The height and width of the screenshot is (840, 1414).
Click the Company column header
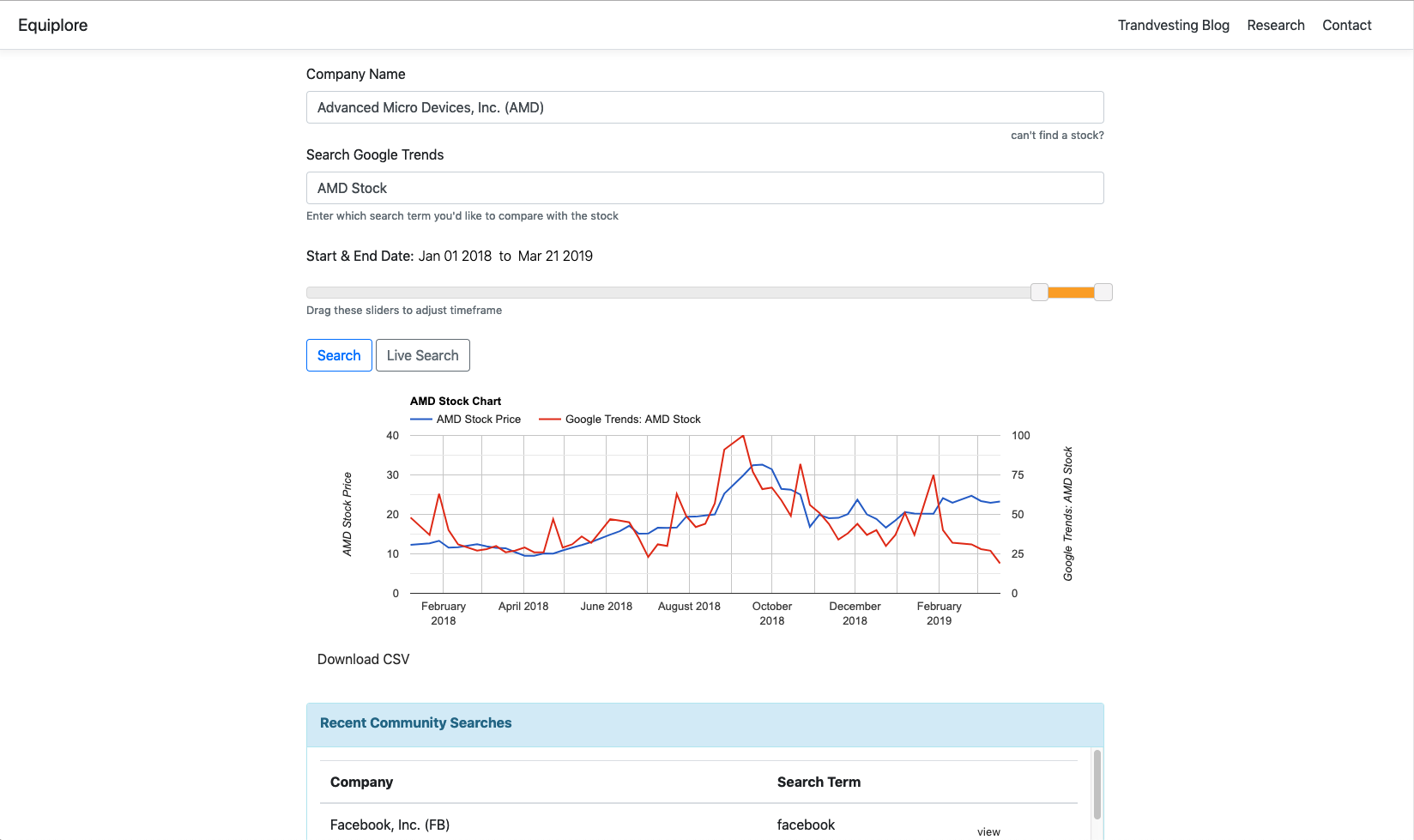click(361, 782)
